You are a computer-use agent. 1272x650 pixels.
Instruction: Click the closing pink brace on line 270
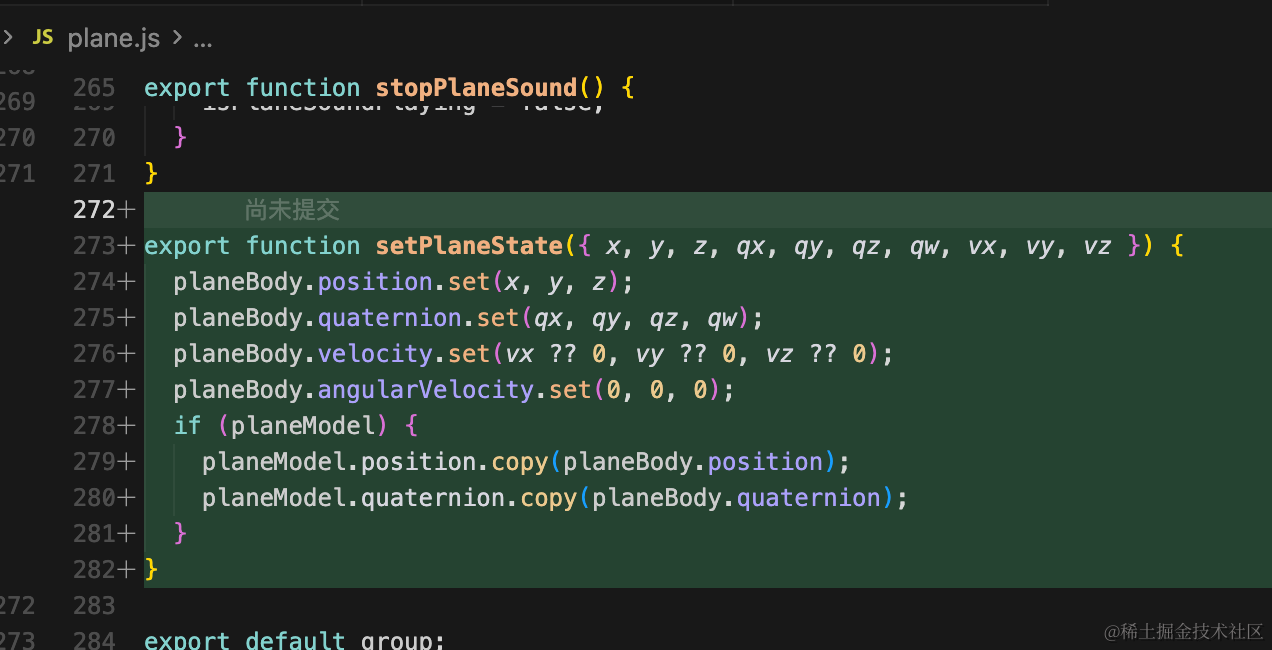(180, 137)
